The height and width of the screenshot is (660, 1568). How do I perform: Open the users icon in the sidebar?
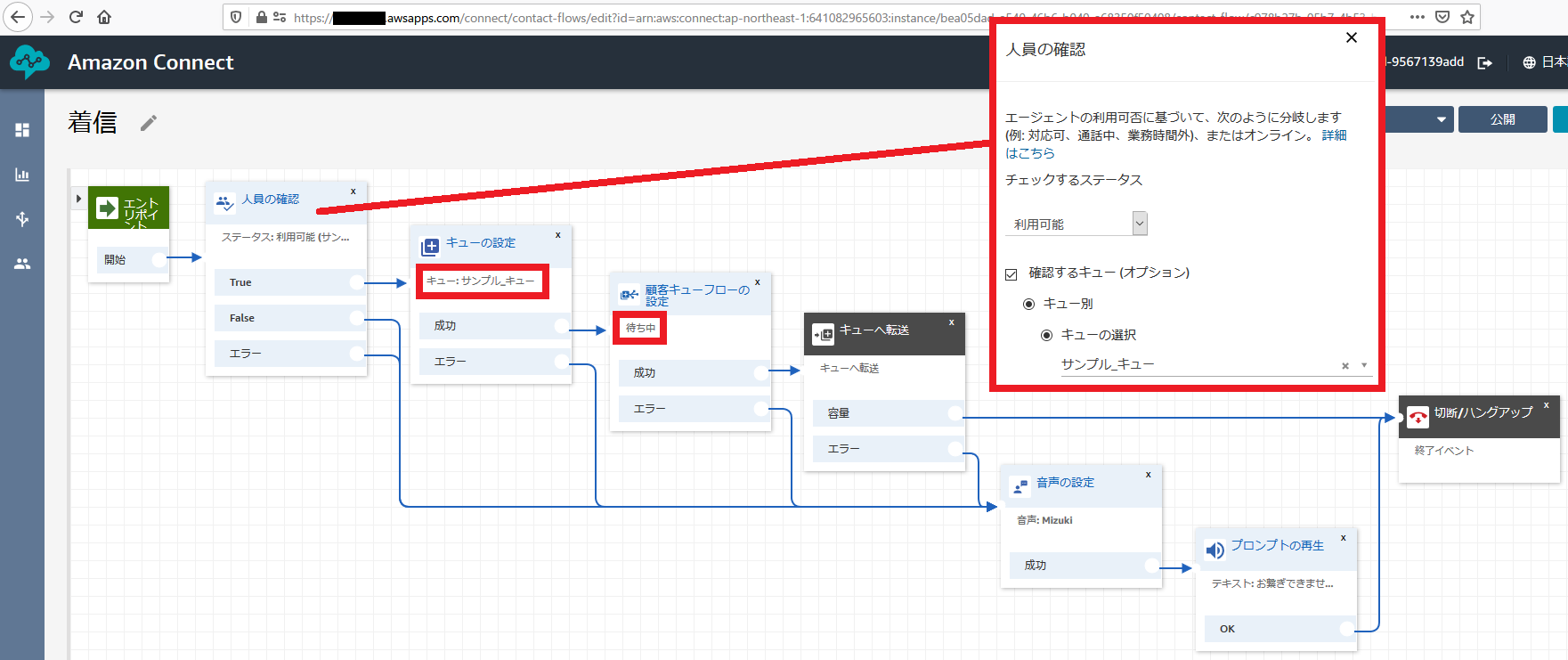[x=22, y=264]
